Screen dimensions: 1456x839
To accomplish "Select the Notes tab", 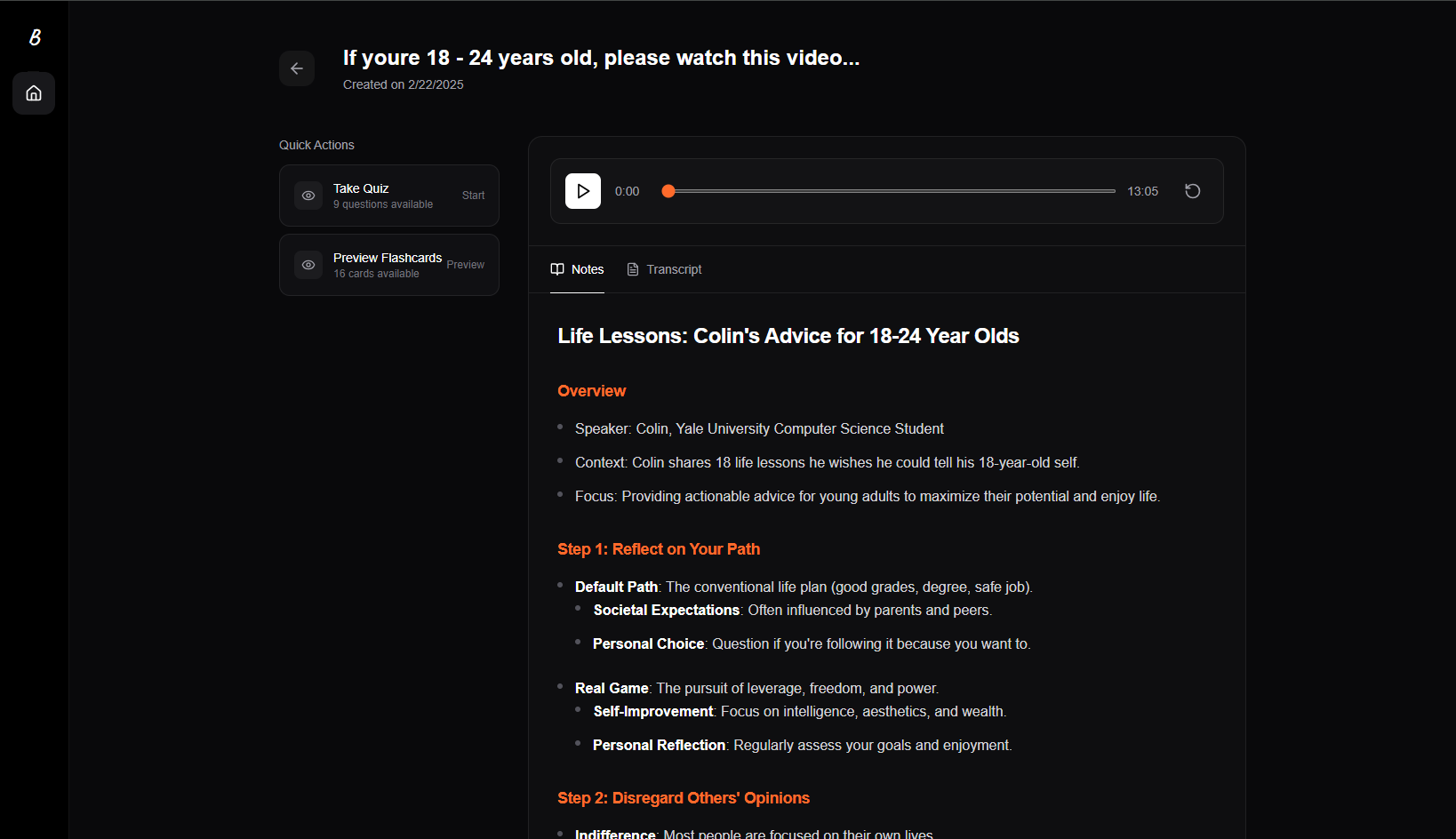I will pos(578,269).
